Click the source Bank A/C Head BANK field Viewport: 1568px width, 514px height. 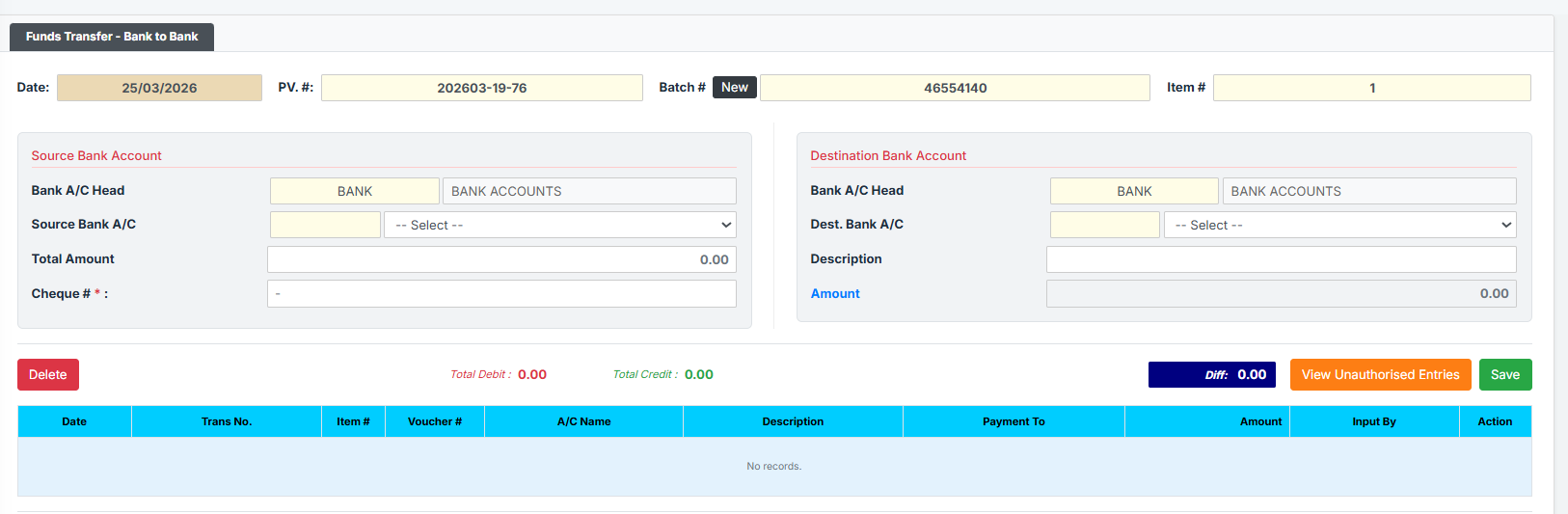click(354, 191)
